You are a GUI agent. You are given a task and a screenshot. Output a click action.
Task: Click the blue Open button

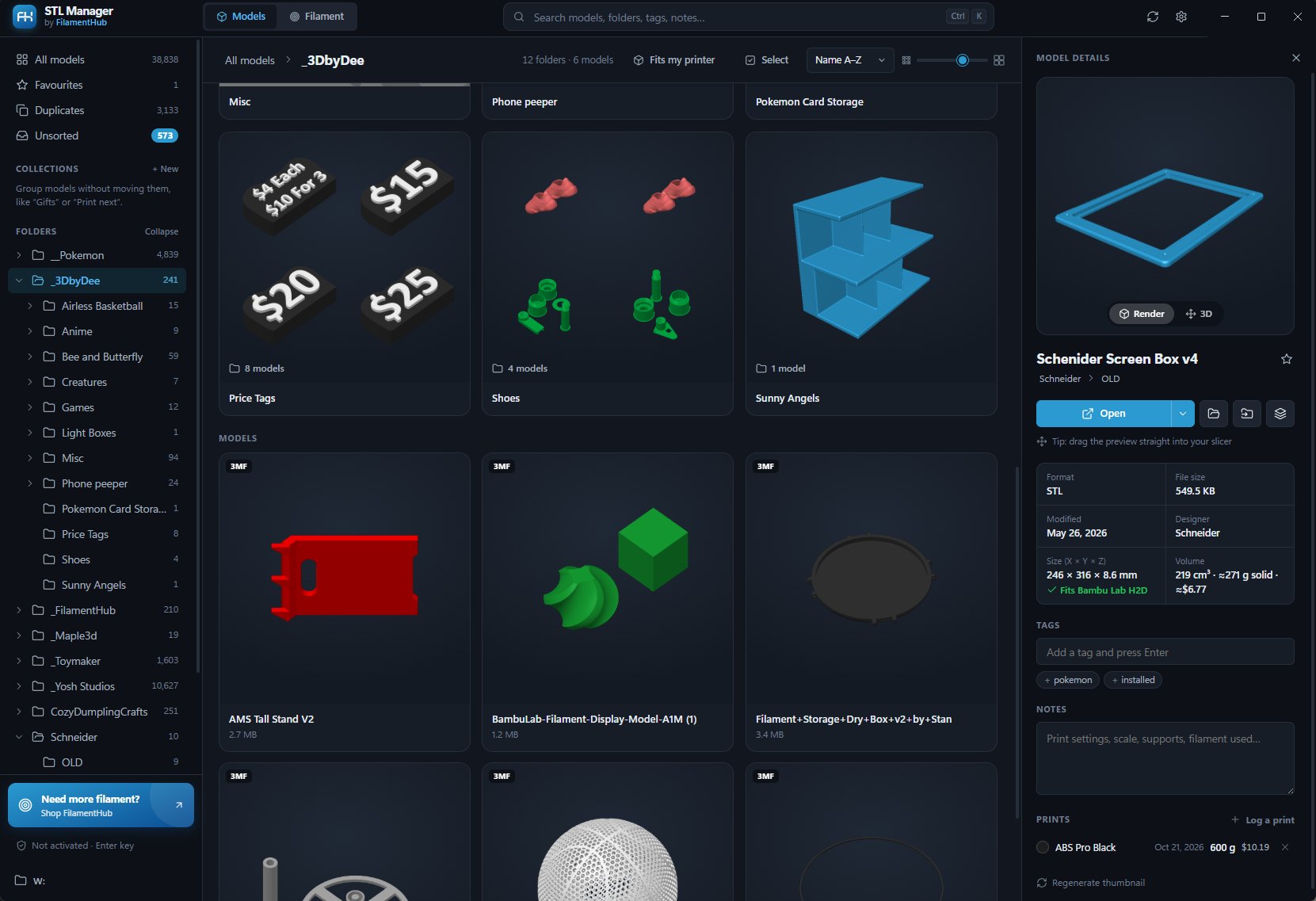coord(1104,414)
